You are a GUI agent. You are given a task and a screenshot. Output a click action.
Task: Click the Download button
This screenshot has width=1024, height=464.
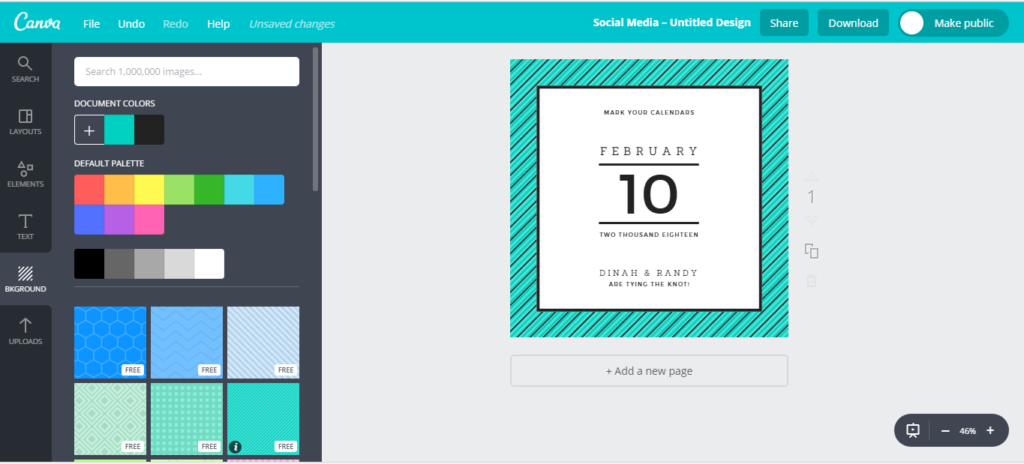pos(853,23)
